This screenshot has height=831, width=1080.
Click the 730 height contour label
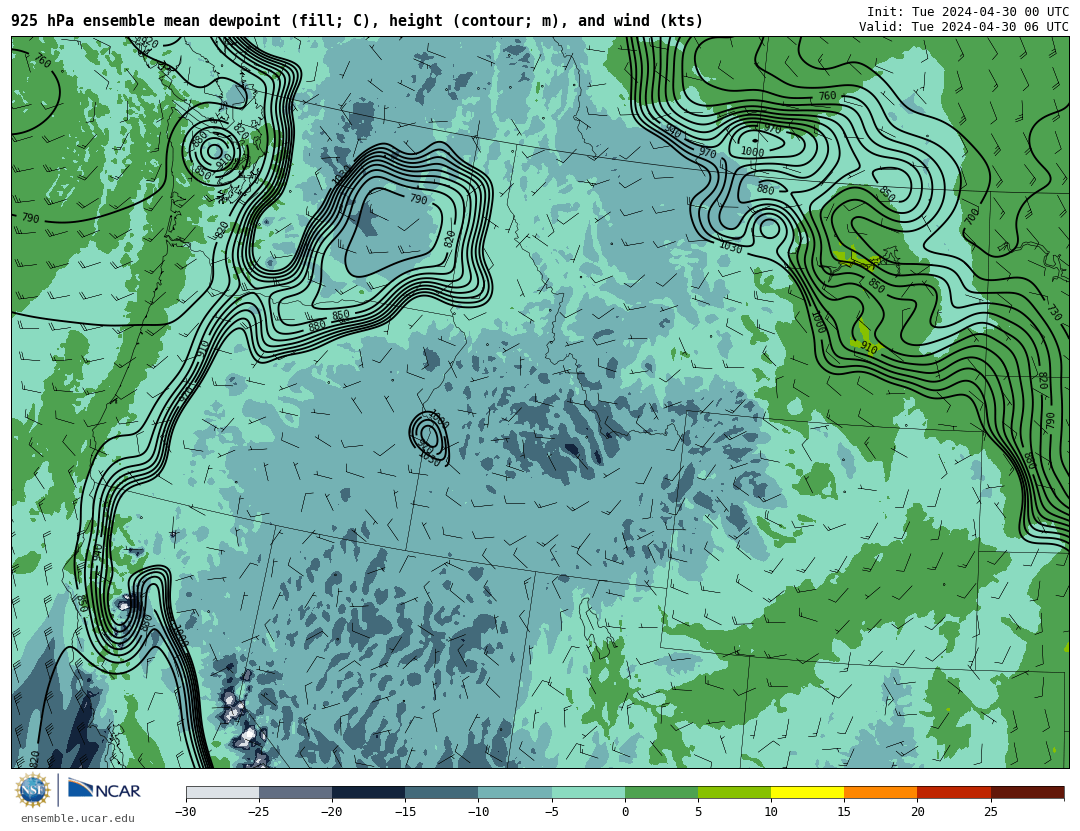tap(1054, 311)
